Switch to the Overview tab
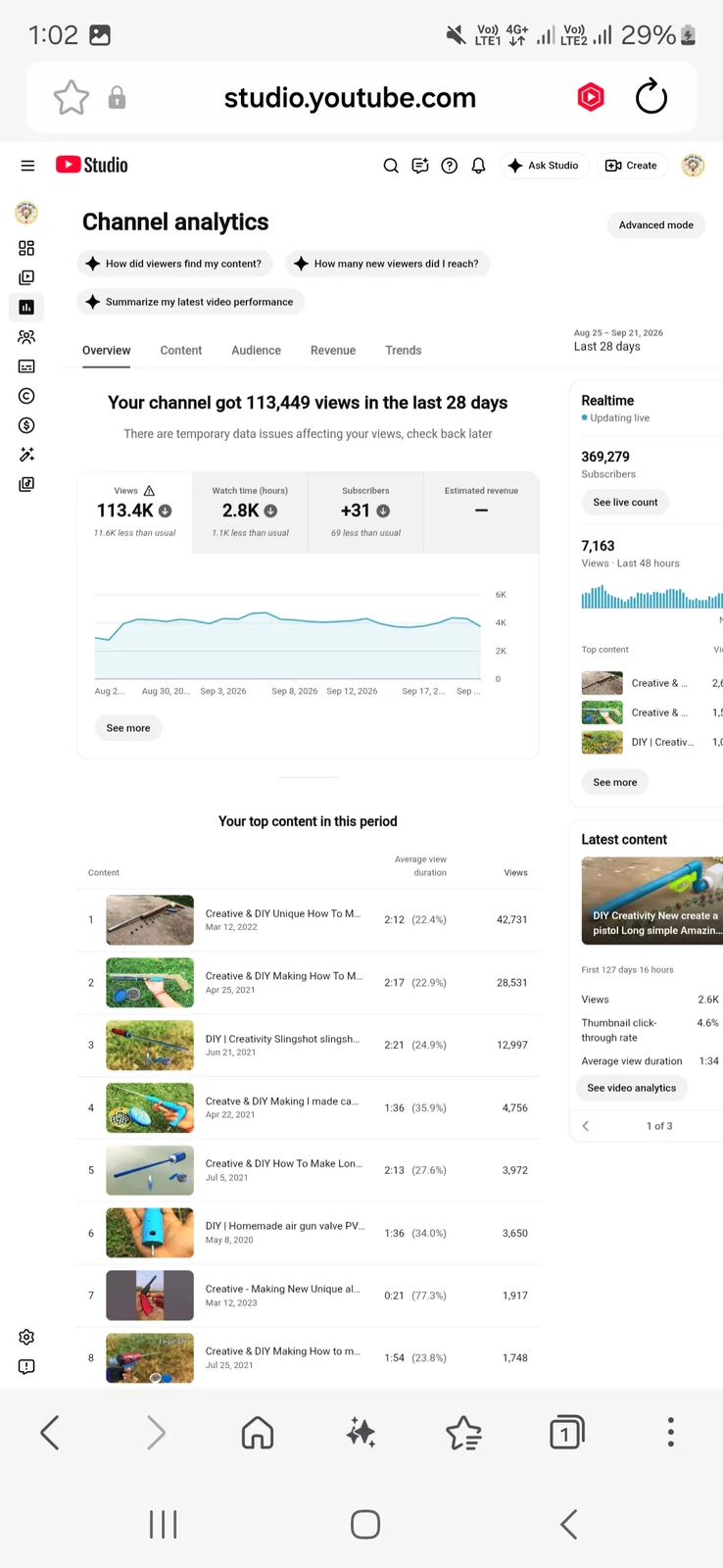Screen dimensions: 723x1568 click(106, 350)
